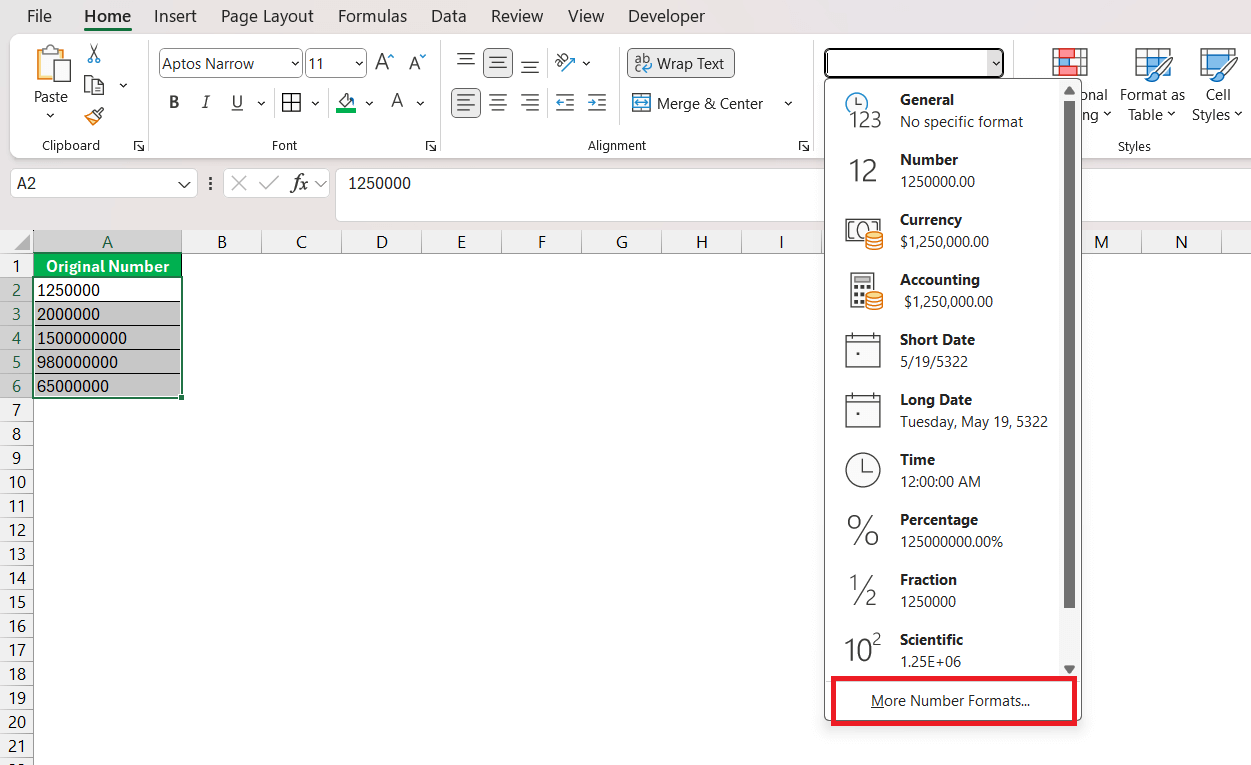The width and height of the screenshot is (1251, 765).
Task: Switch to the Page Layout tab
Action: [267, 16]
